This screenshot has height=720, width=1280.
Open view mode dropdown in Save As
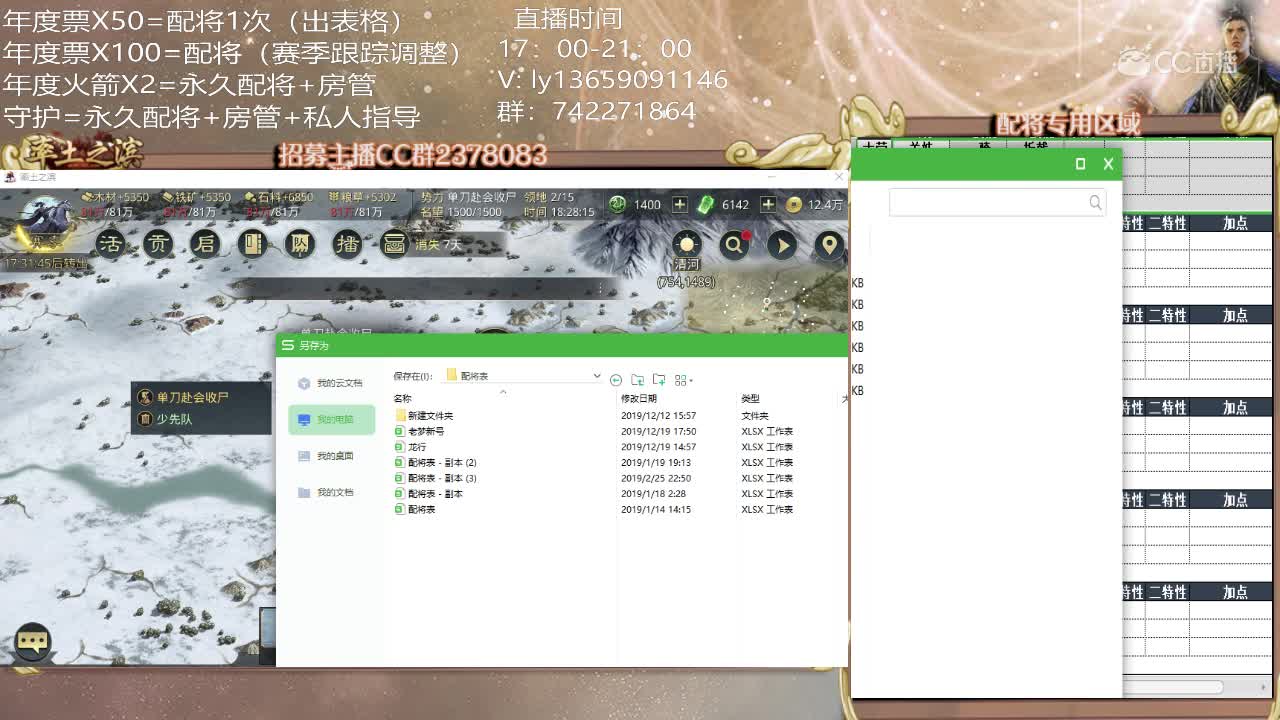click(684, 380)
